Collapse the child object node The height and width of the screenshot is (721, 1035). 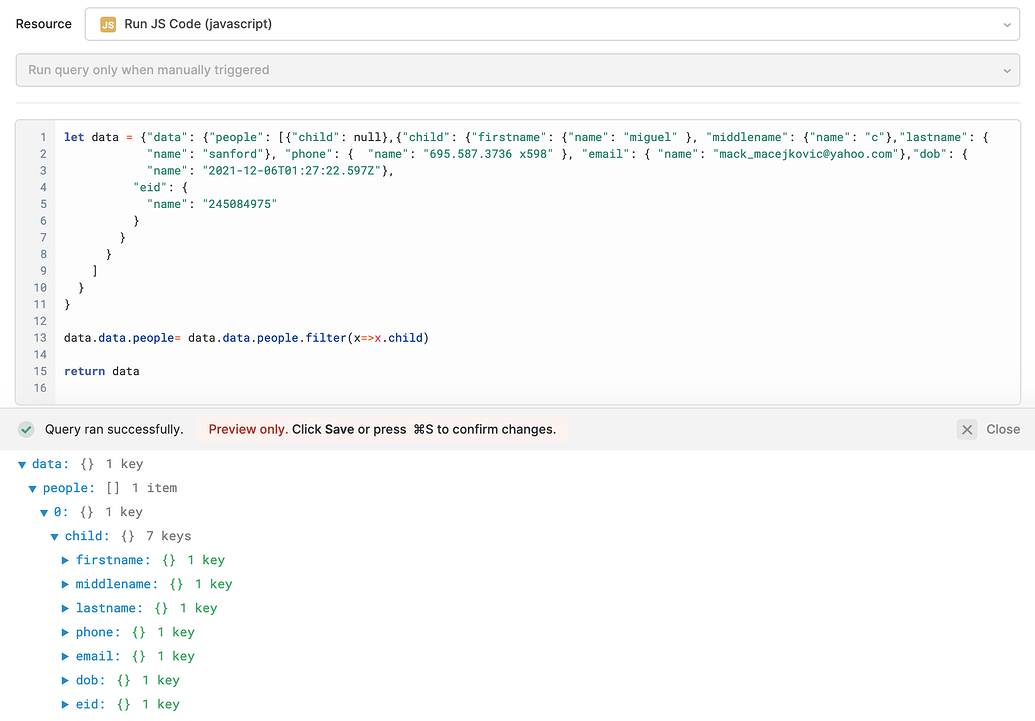(54, 536)
